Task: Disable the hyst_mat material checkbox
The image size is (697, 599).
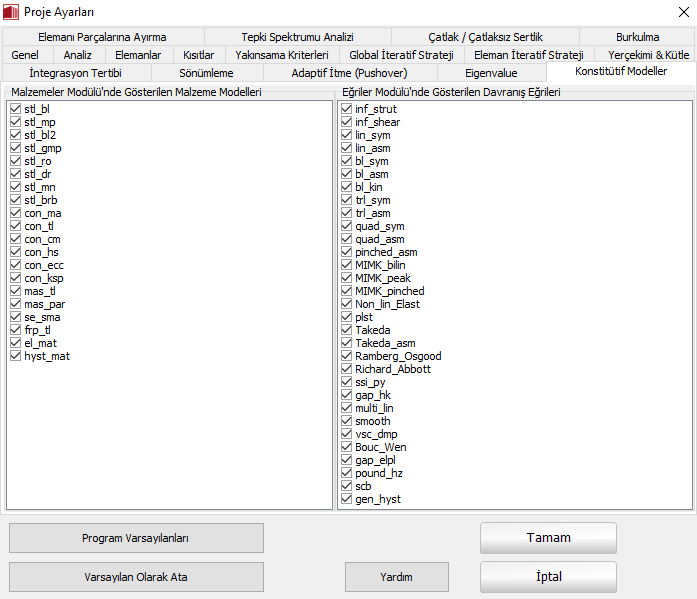Action: [15, 356]
